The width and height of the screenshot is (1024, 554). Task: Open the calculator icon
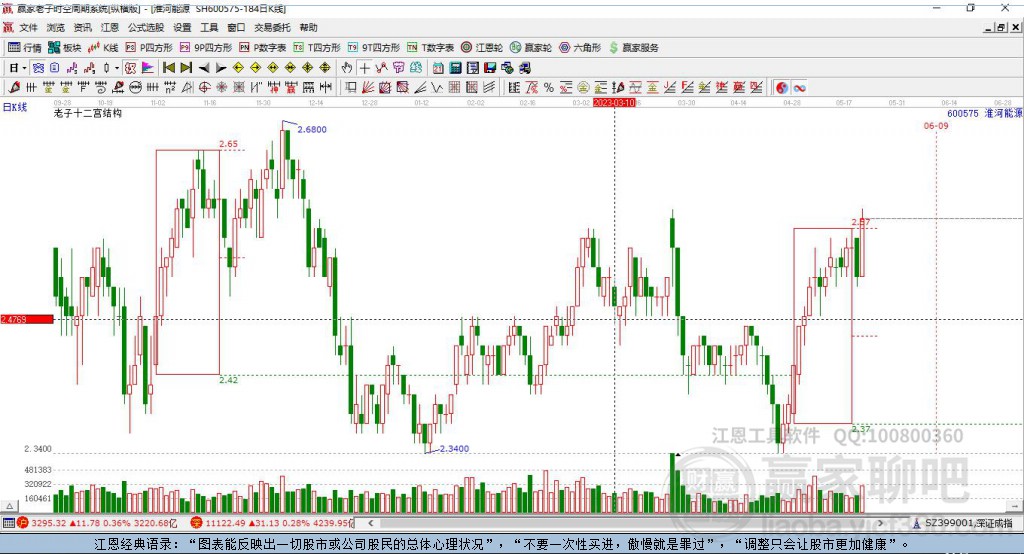455,68
